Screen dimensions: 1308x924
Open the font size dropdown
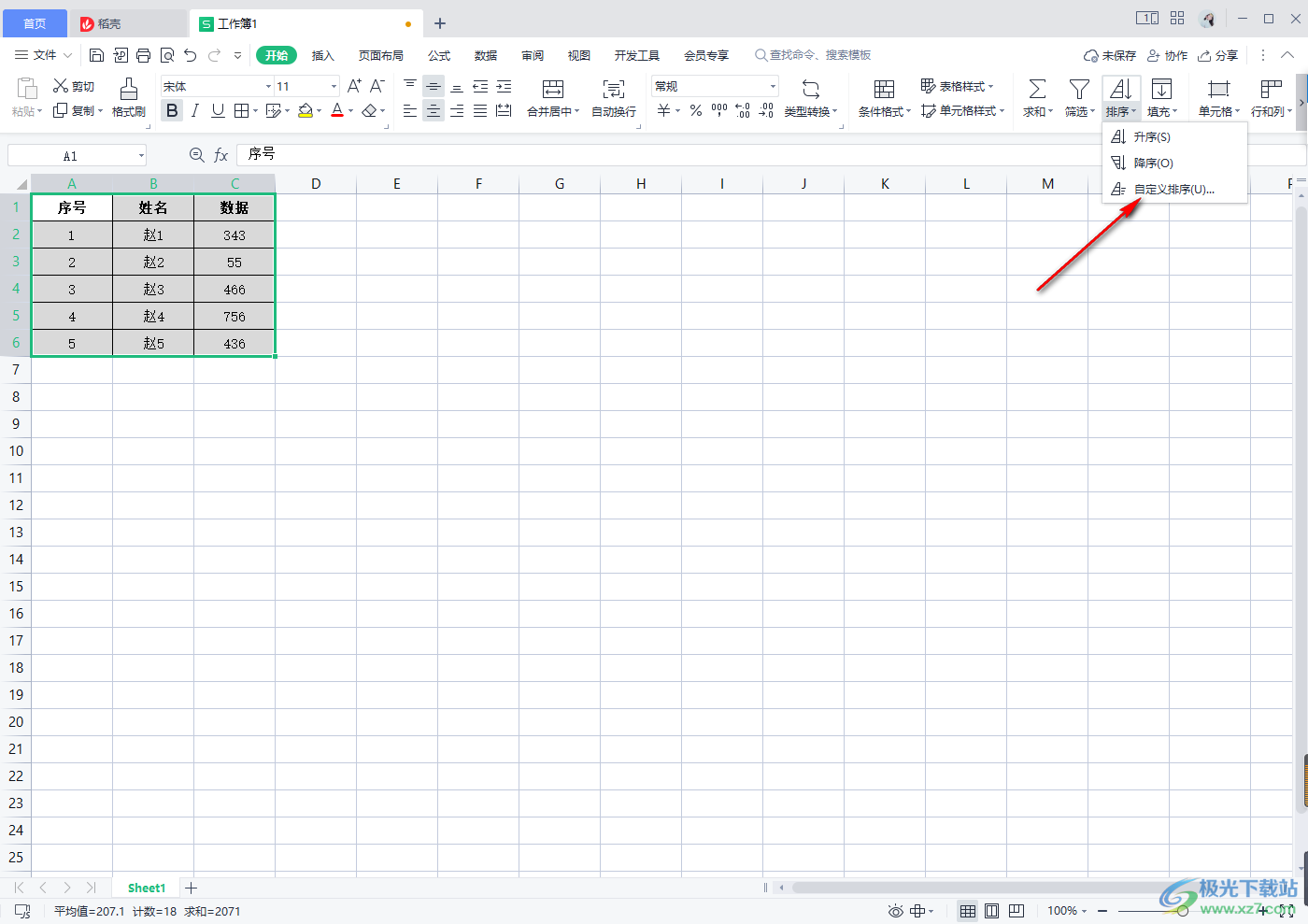[x=334, y=86]
